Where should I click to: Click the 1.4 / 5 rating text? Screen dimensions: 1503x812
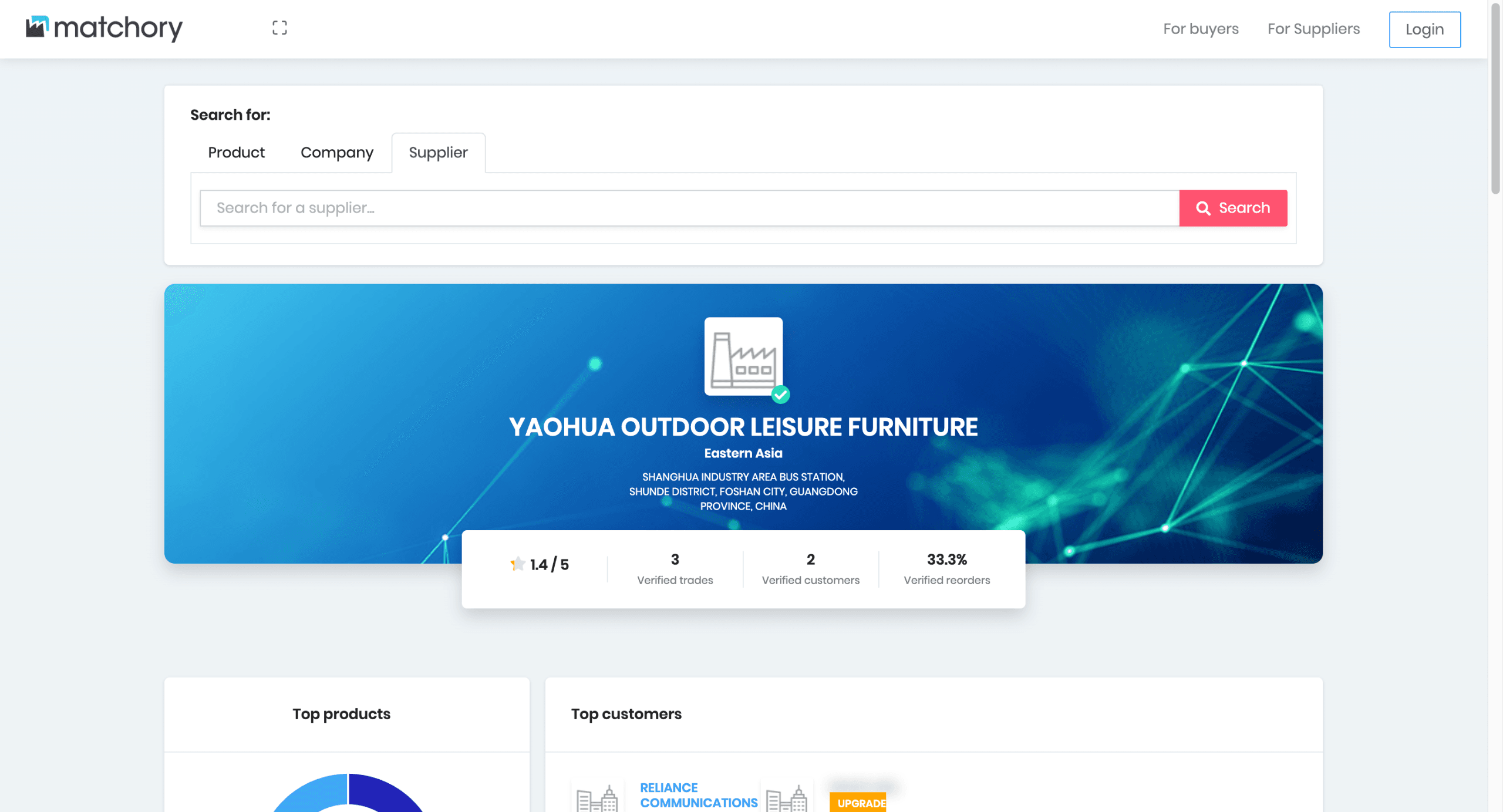tap(550, 564)
